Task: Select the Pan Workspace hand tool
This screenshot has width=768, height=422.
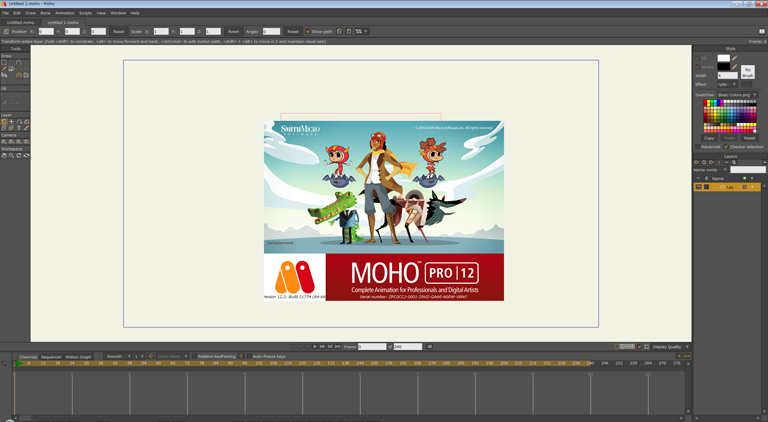Action: click(x=4, y=156)
